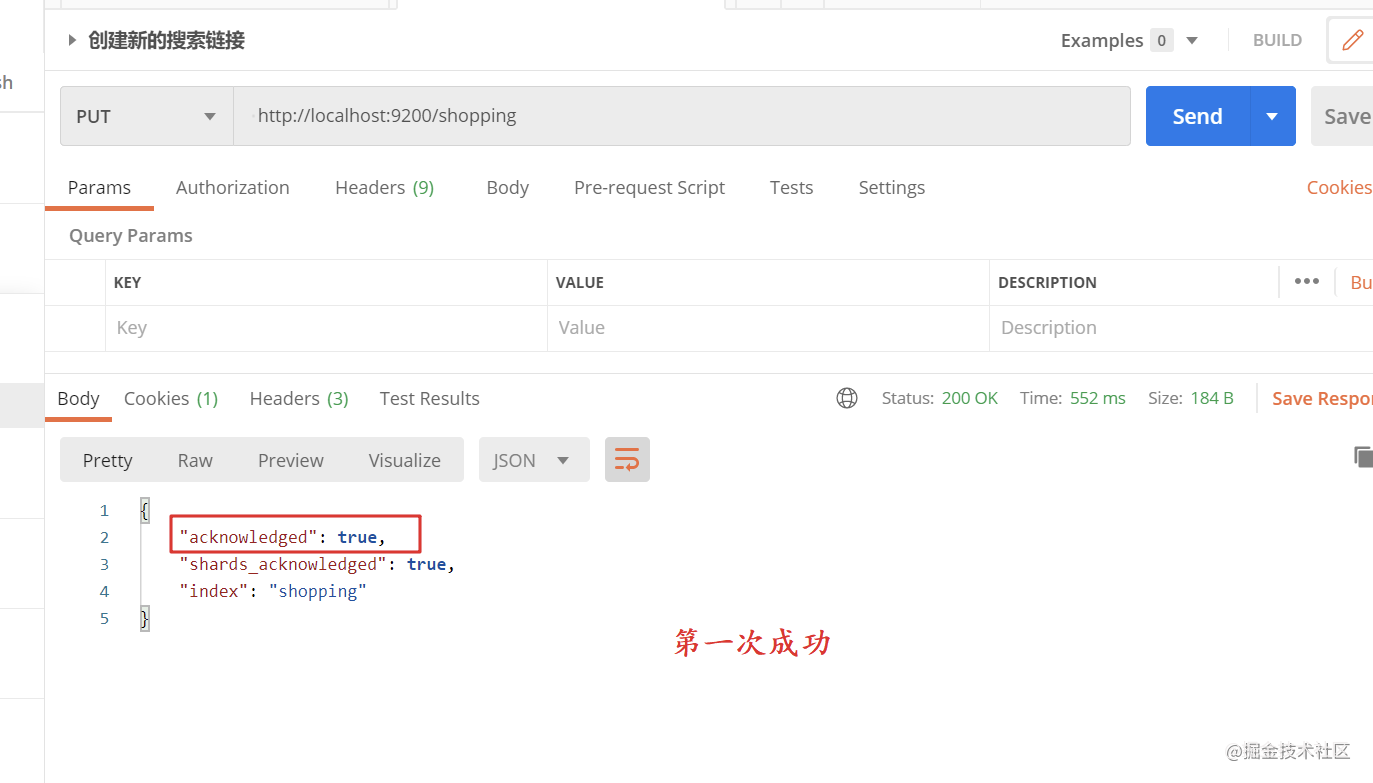The height and width of the screenshot is (783, 1373).
Task: Open the Pre-request Script tab
Action: coord(649,187)
